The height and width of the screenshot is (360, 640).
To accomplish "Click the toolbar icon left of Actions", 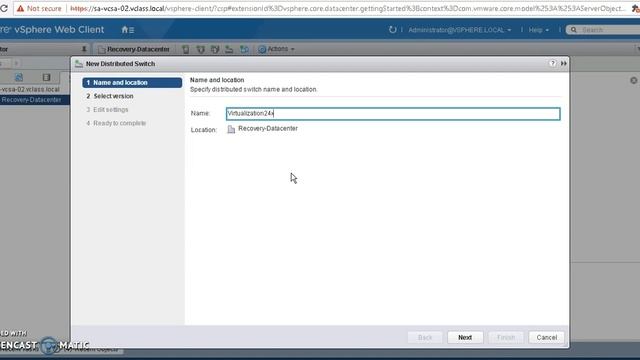I will pos(244,49).
